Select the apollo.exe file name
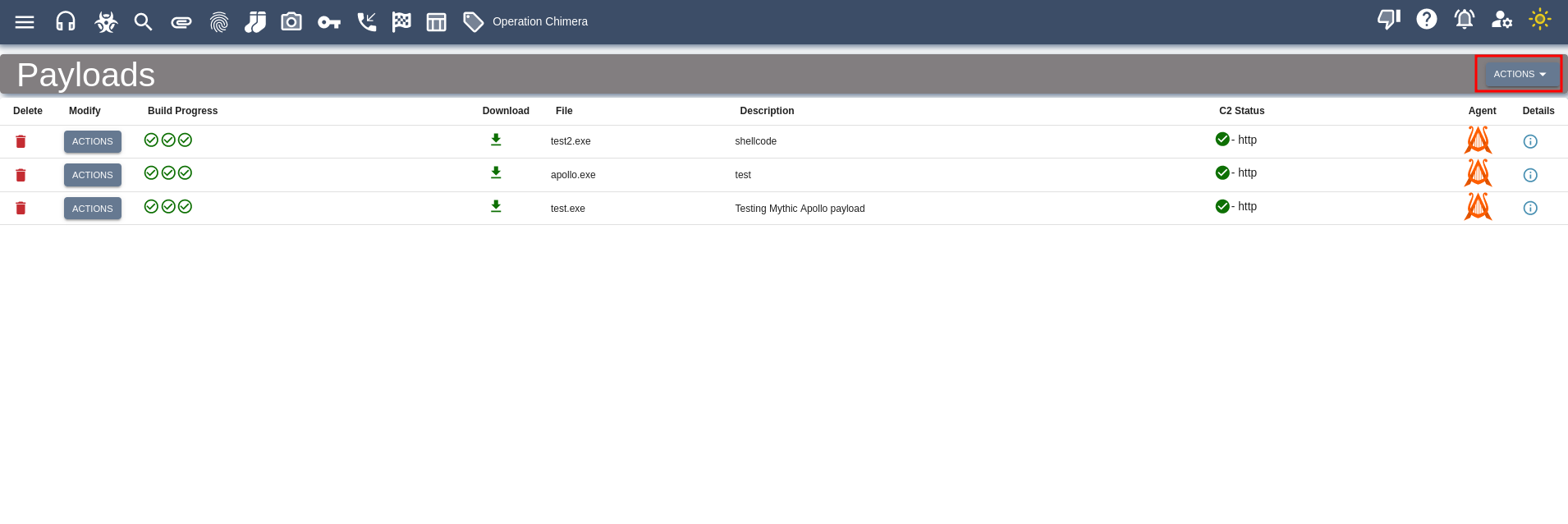 coord(573,175)
